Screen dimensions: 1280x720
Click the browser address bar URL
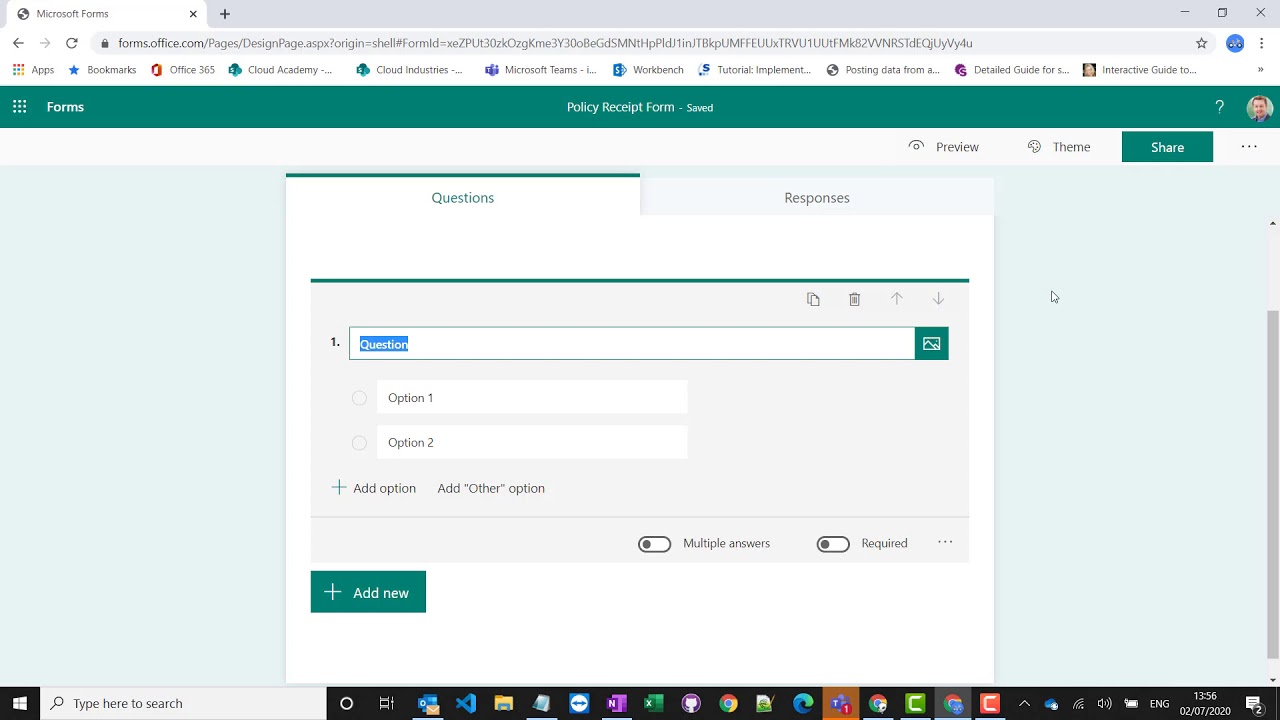click(545, 43)
